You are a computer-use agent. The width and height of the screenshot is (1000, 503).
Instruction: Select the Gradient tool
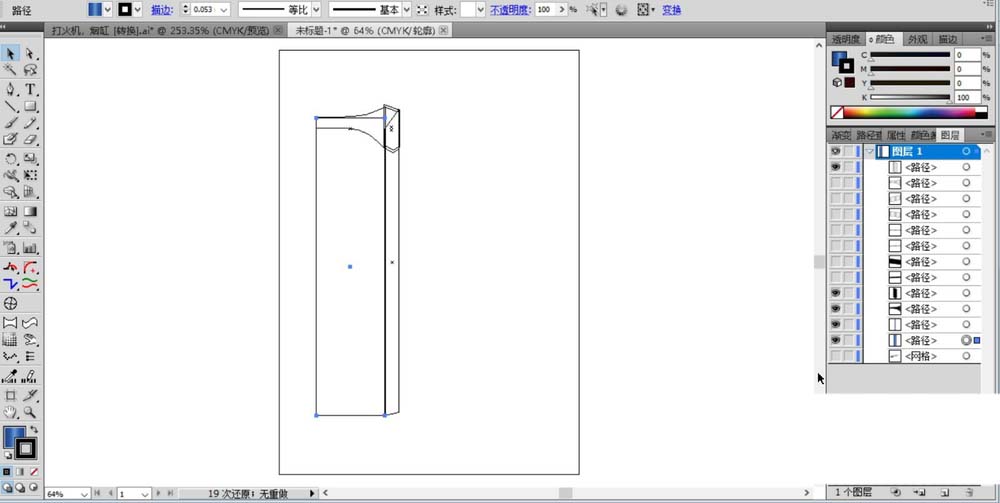(x=30, y=211)
